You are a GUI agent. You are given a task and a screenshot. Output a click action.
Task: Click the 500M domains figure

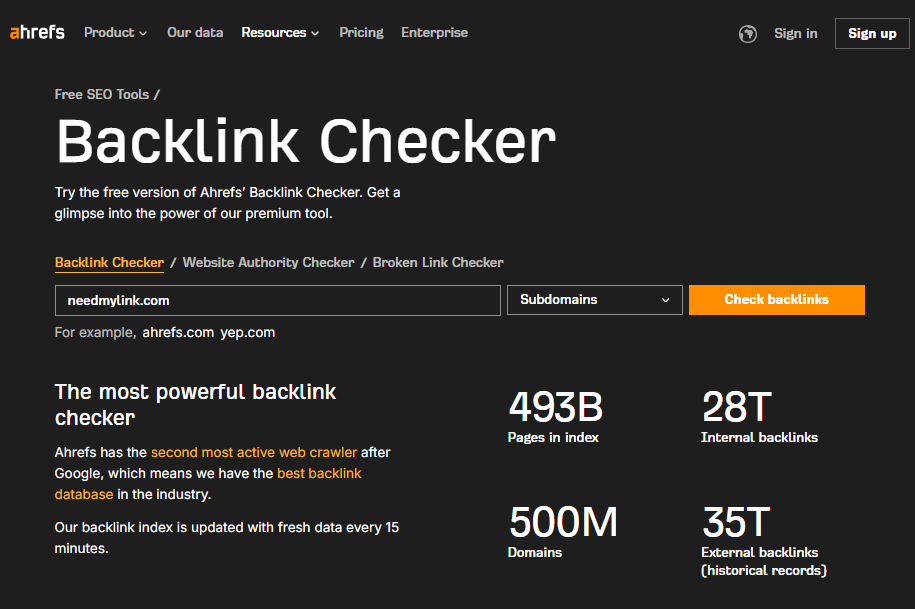(563, 522)
